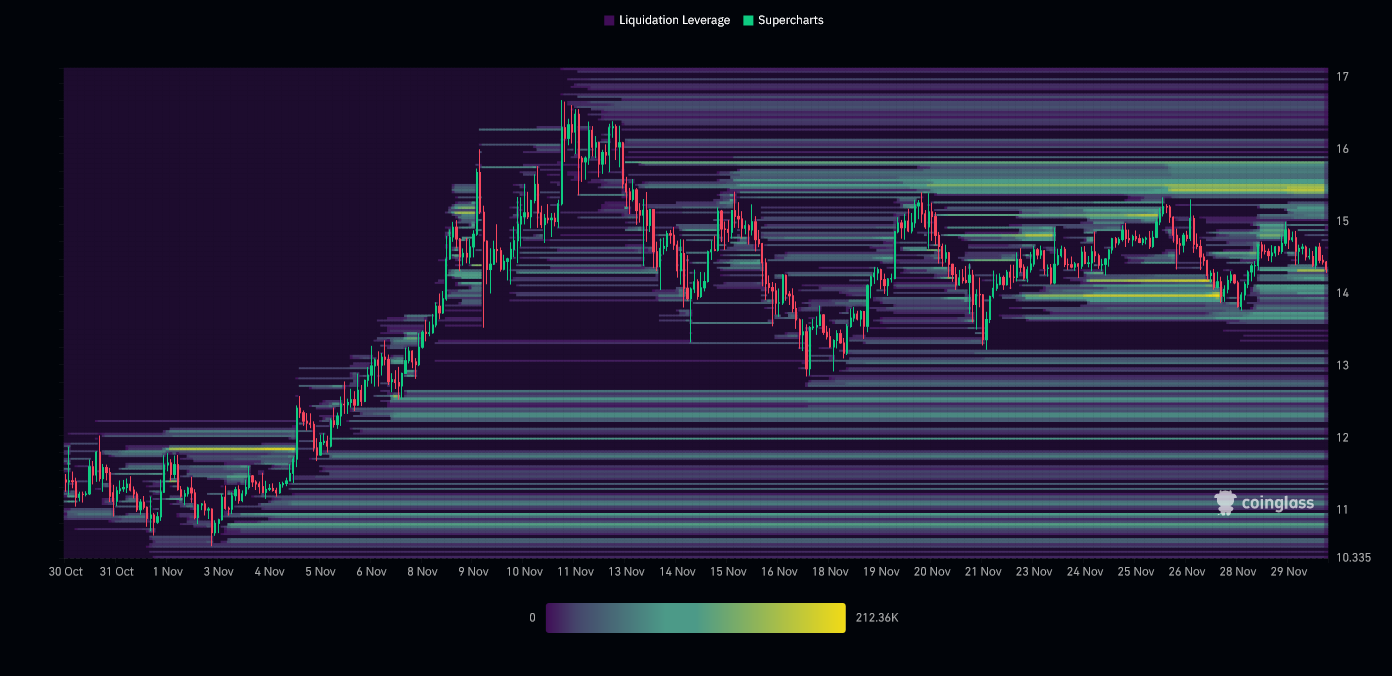
Task: Click the 12 price axis label
Action: tap(1342, 437)
